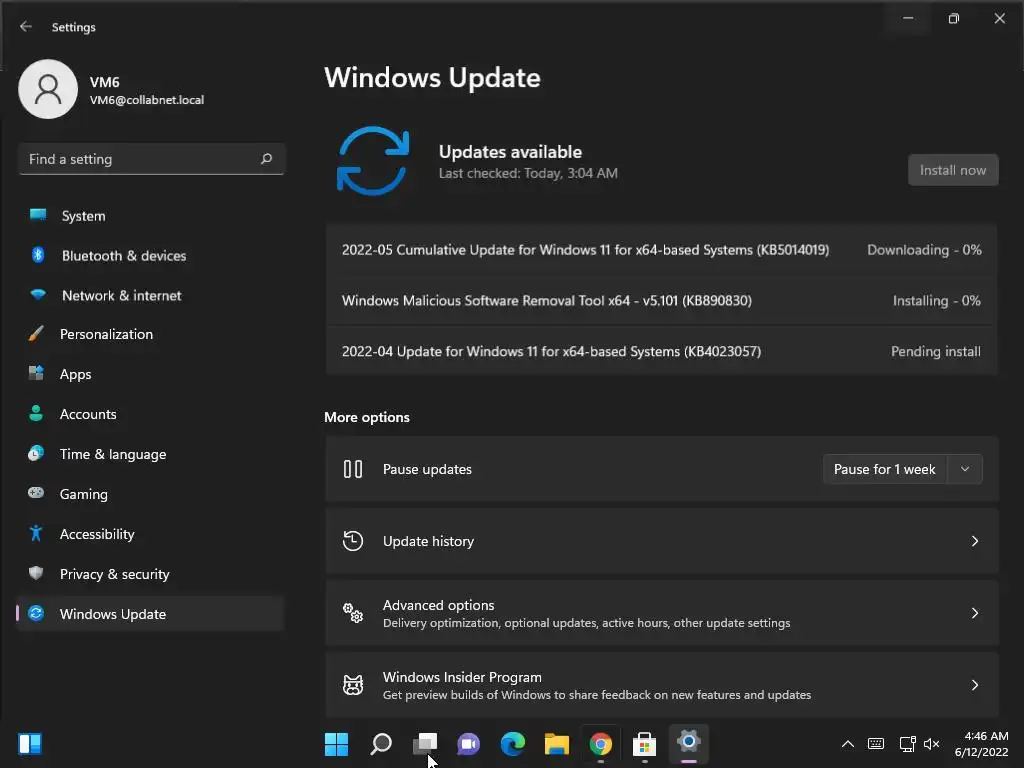
Task: Select Windows Update in sidebar
Action: (x=150, y=614)
